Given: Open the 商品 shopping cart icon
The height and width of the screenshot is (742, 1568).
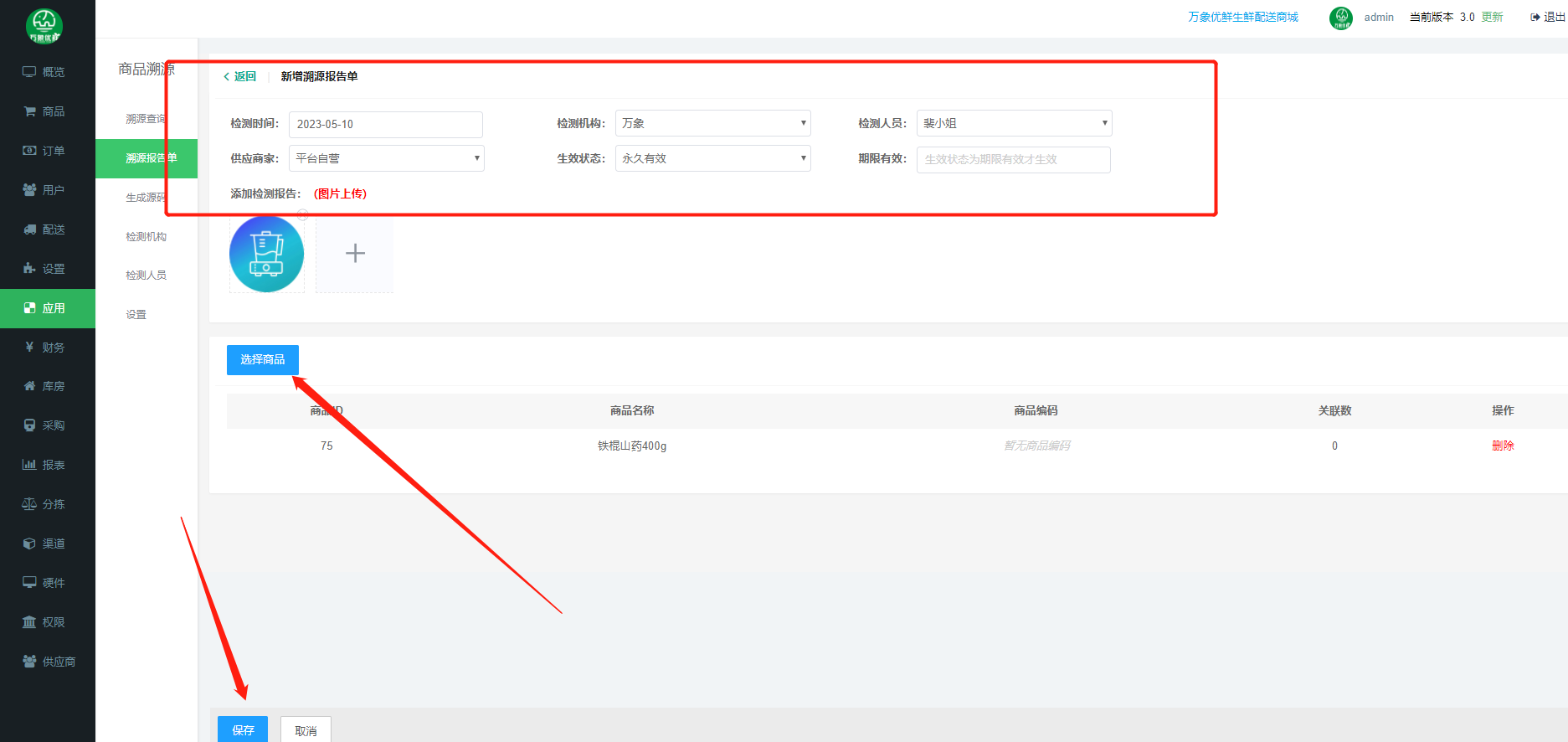Looking at the screenshot, I should pyautogui.click(x=29, y=111).
